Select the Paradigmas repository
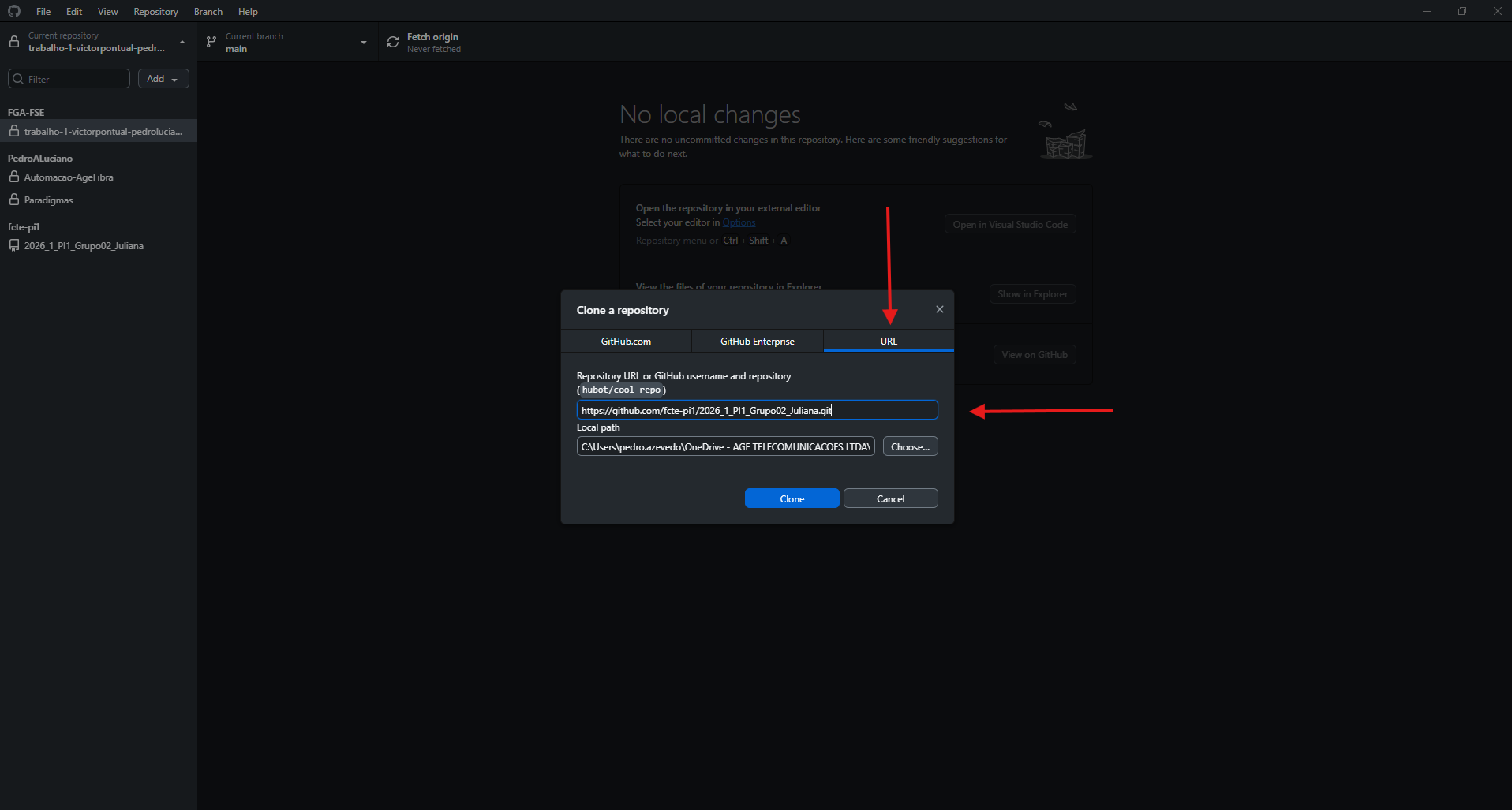This screenshot has width=1512, height=810. click(x=98, y=200)
